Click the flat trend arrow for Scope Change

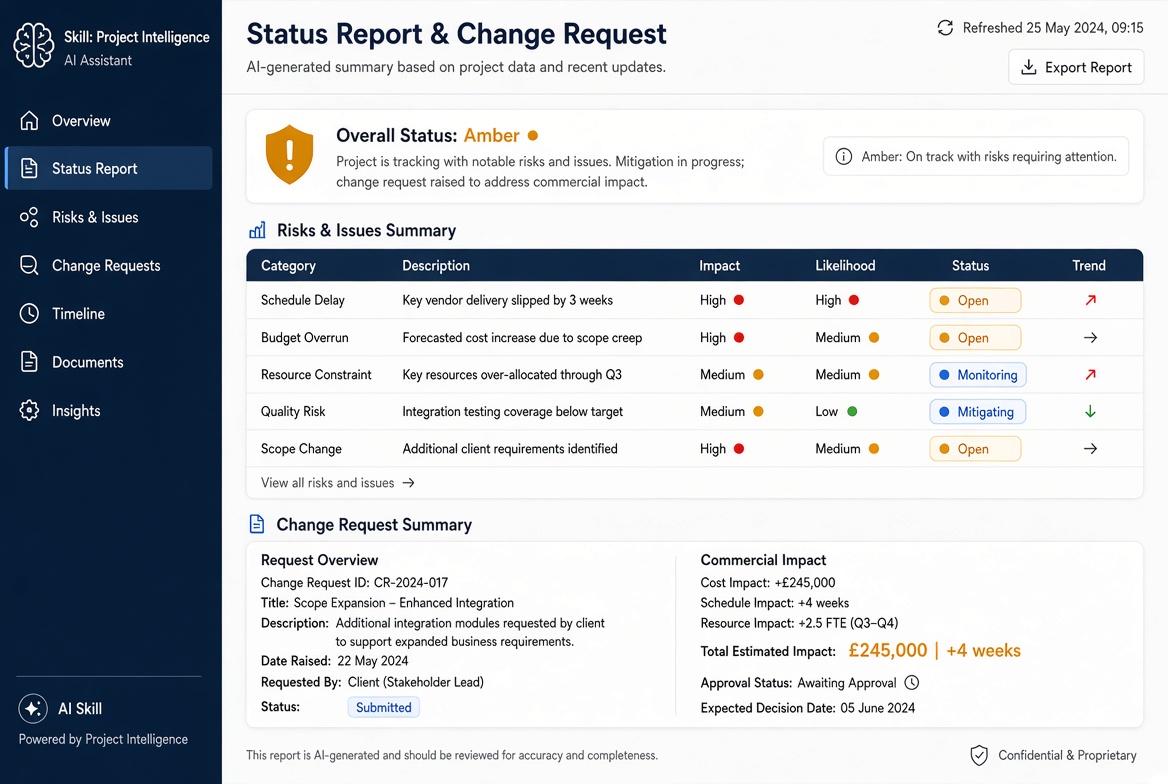pos(1090,449)
